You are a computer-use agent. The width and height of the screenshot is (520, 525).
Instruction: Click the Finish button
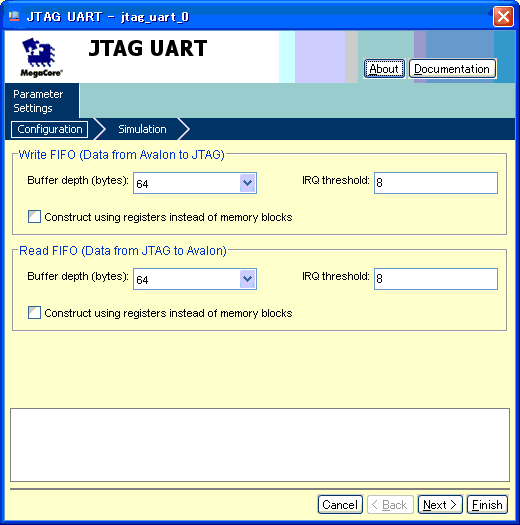(x=487, y=505)
